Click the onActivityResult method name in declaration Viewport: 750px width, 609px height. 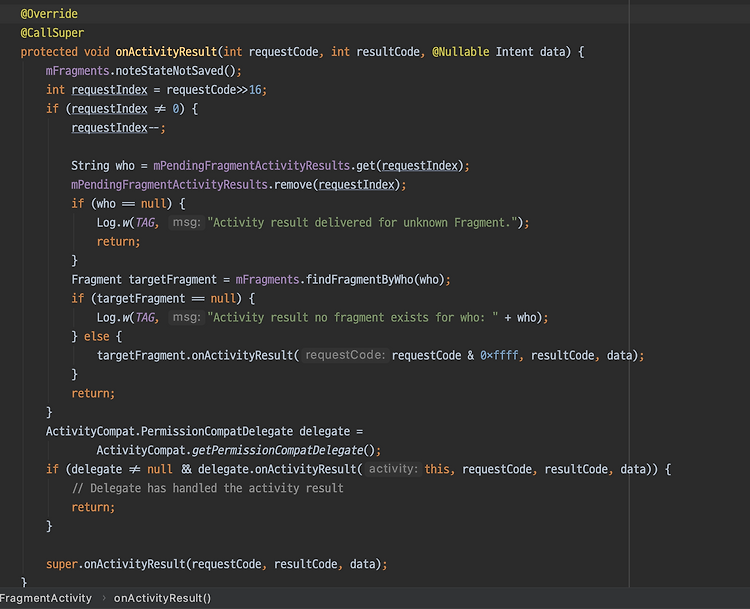tap(166, 52)
